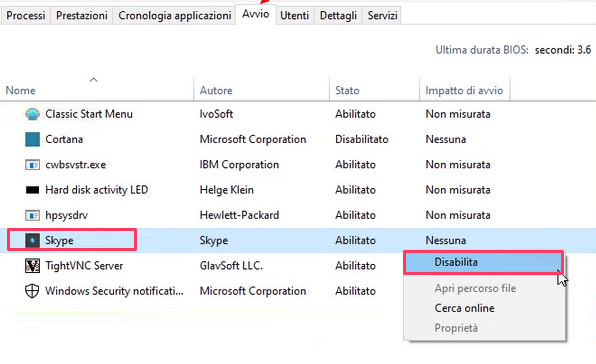The image size is (596, 364).
Task: Select the Hard disk activity LED name
Action: (x=97, y=190)
